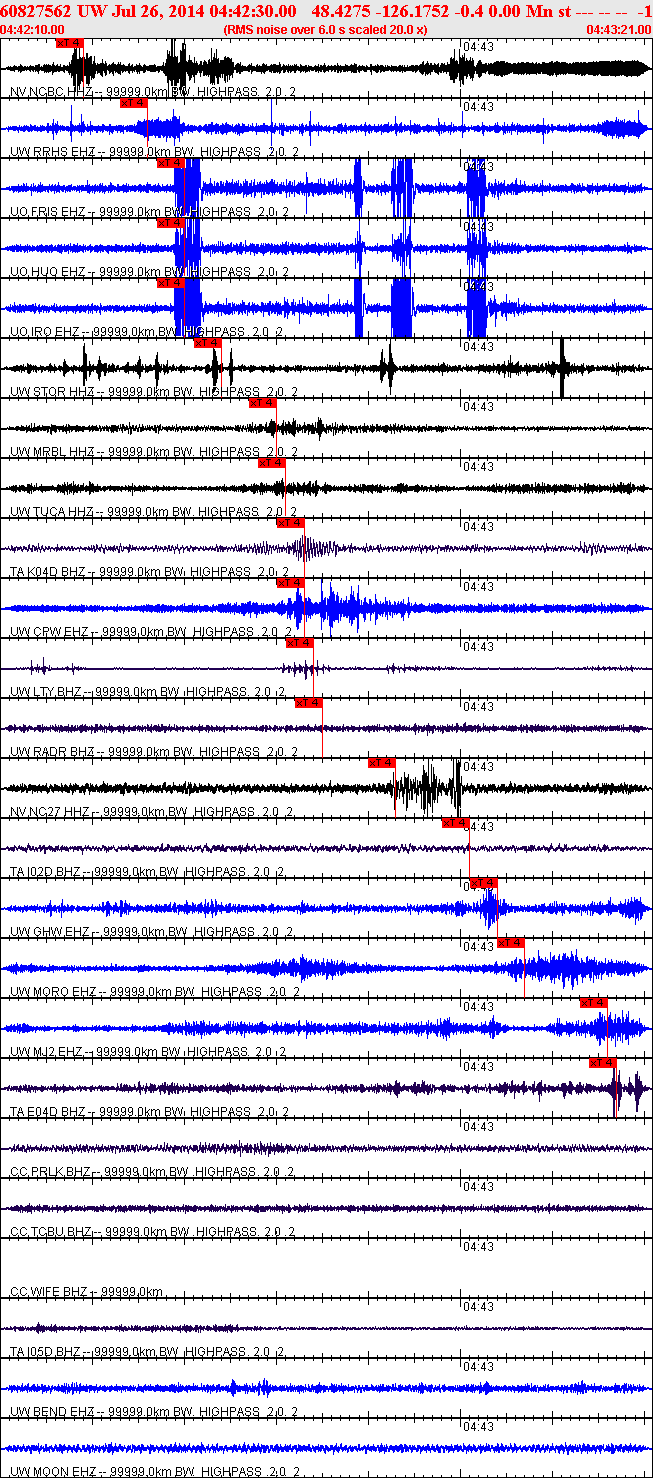Click the red pick flag on FRIS trace
The height and width of the screenshot is (1478, 653).
[x=171, y=163]
